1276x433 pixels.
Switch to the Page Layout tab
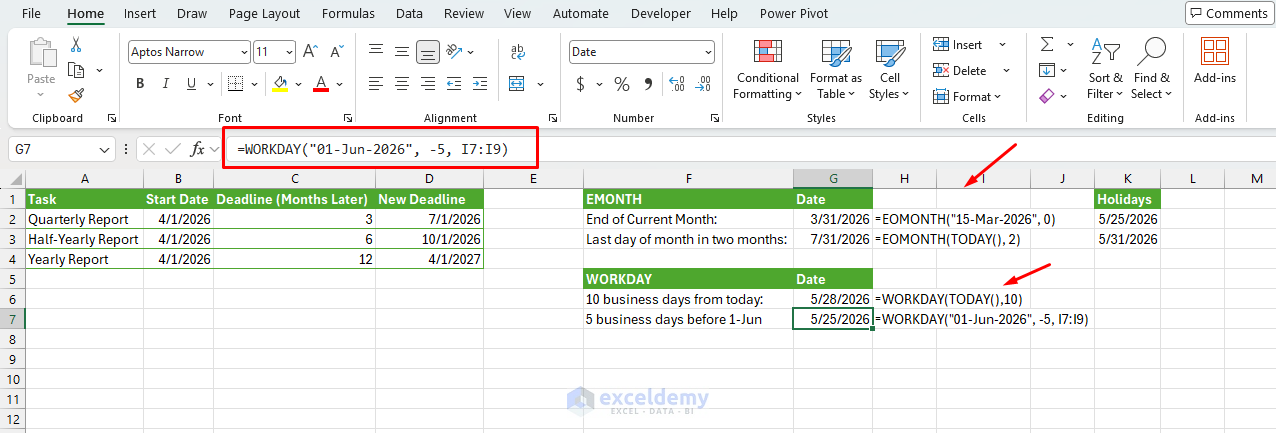[264, 13]
